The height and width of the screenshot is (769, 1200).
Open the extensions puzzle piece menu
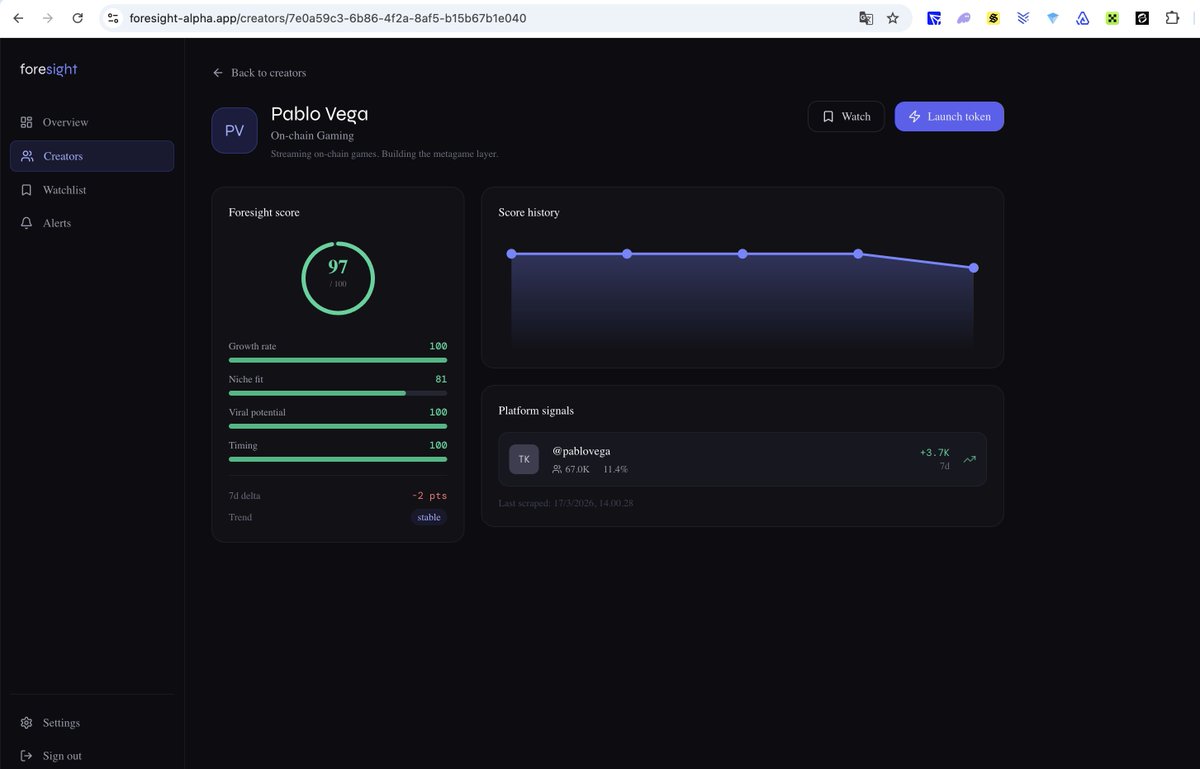coord(1173,18)
